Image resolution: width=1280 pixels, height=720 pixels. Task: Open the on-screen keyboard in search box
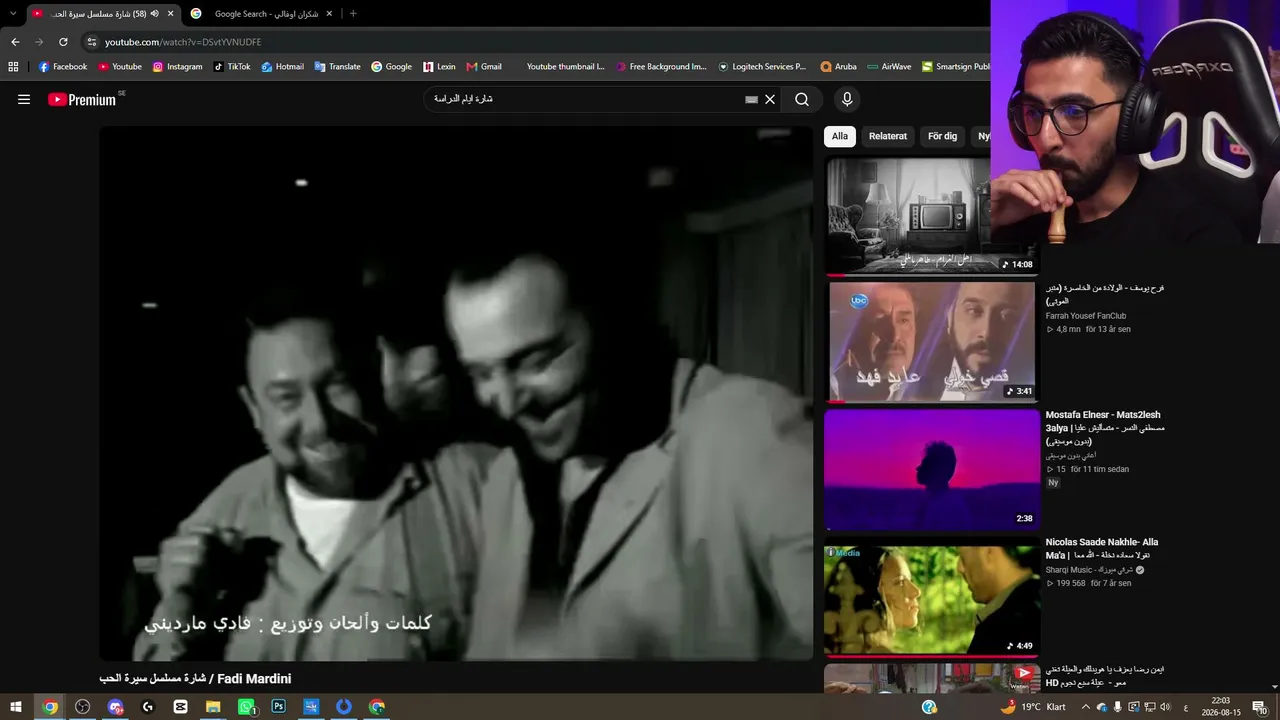[752, 99]
